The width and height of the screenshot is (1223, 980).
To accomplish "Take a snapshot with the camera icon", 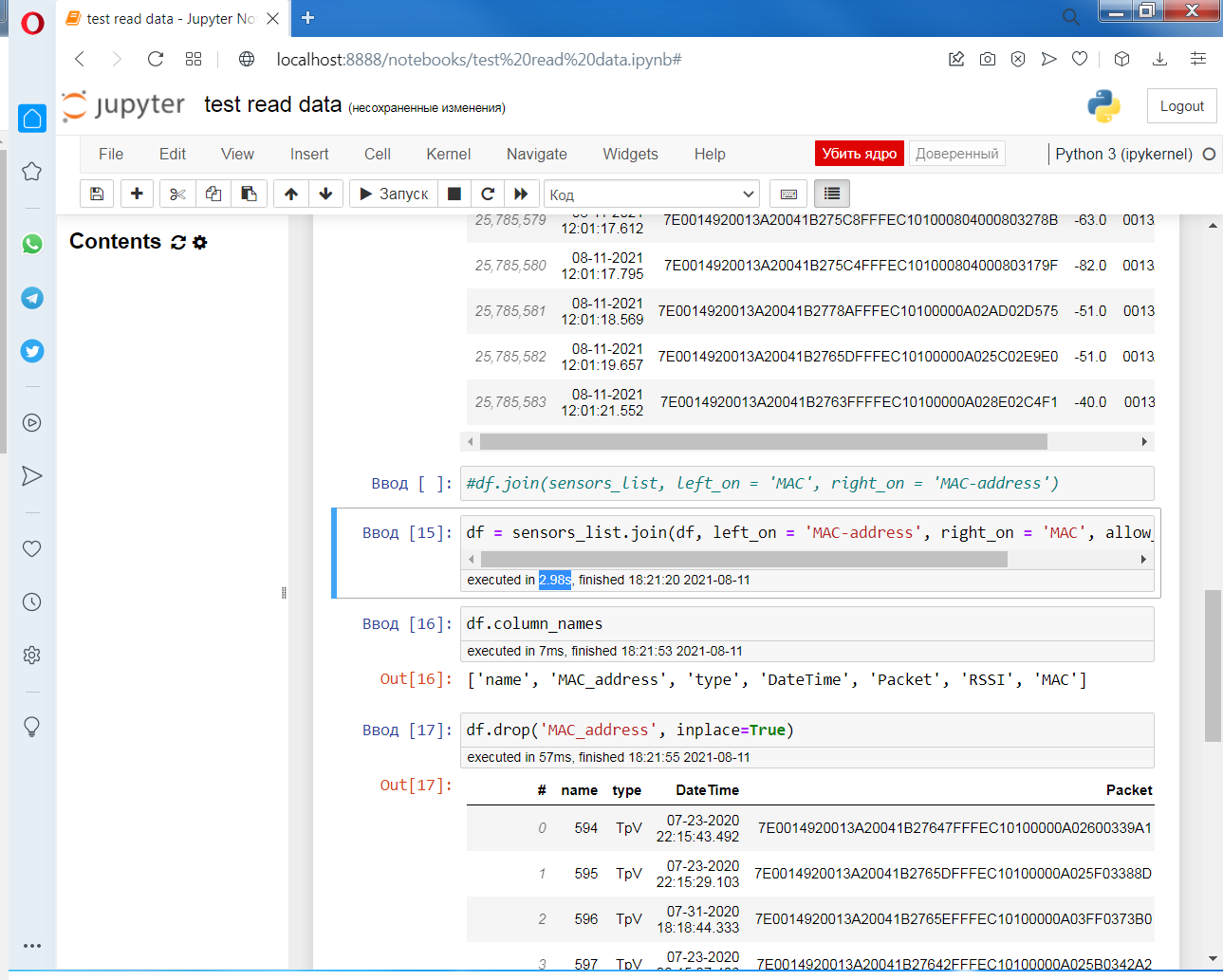I will (x=988, y=59).
